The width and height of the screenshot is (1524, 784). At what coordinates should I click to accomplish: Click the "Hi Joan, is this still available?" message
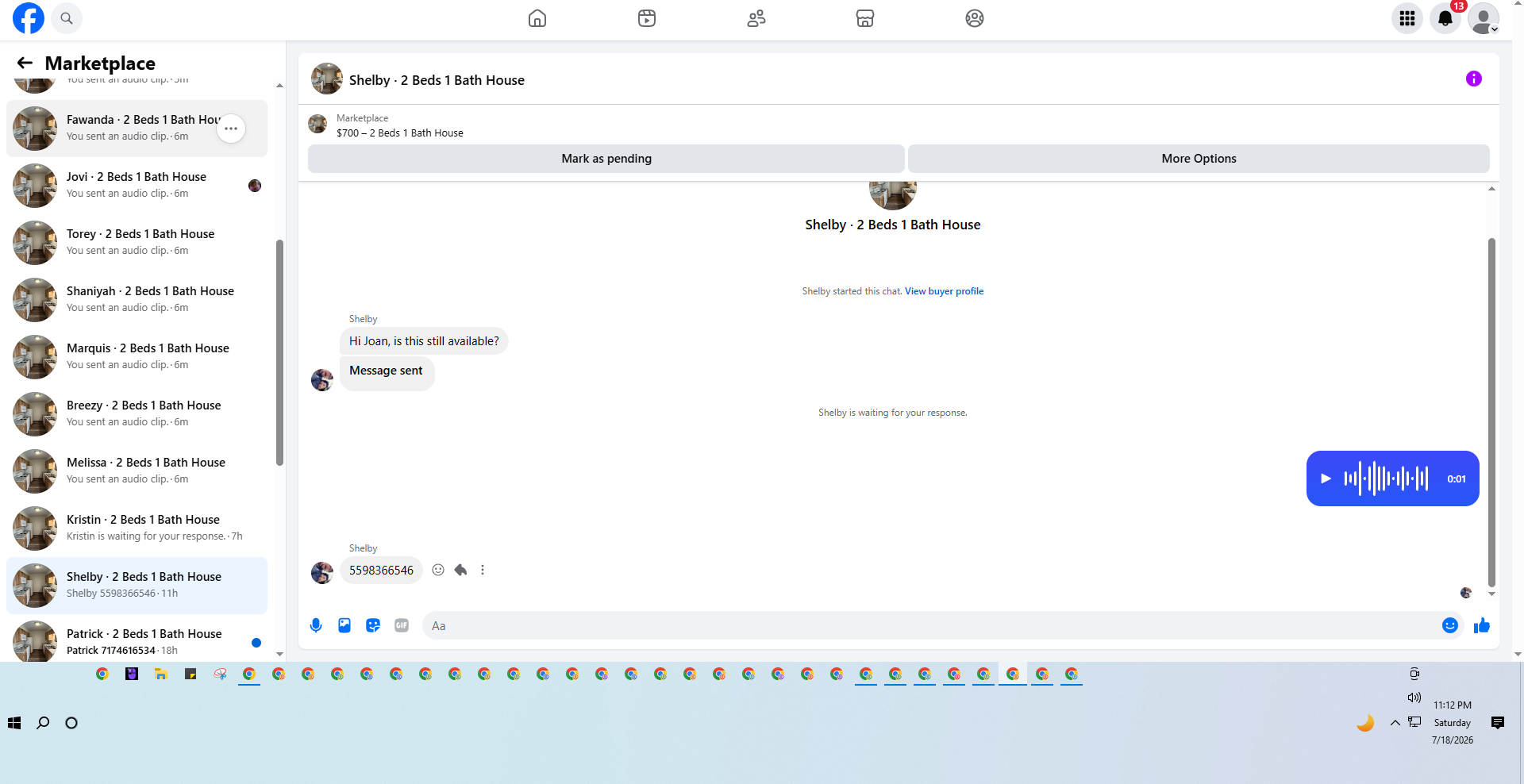point(424,341)
